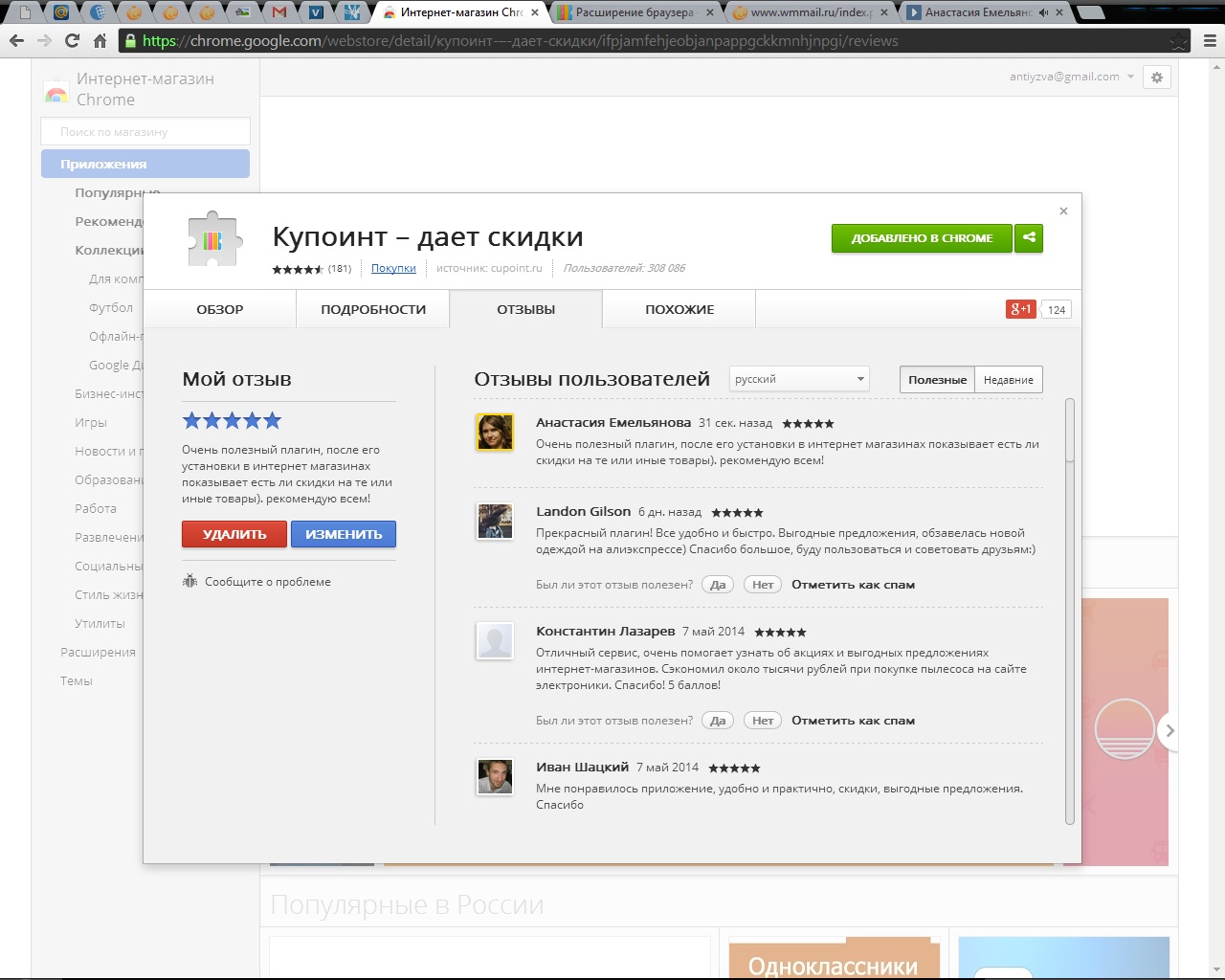The width and height of the screenshot is (1225, 980).
Task: Flag Landon Gilson's review as spam
Action: click(853, 585)
